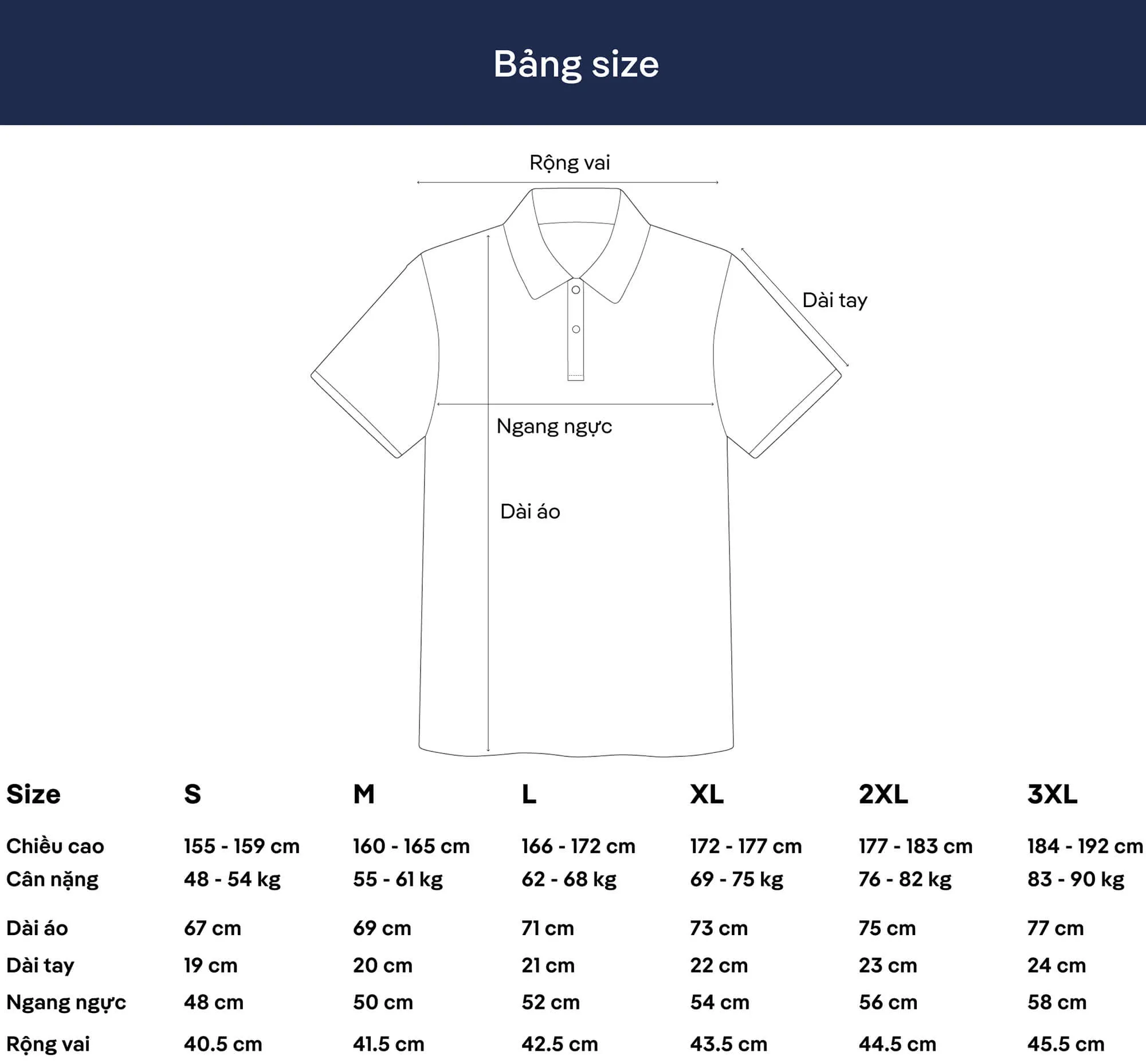Viewport: 1146px width, 1064px height.
Task: Select the XL size column header
Action: pos(707,795)
